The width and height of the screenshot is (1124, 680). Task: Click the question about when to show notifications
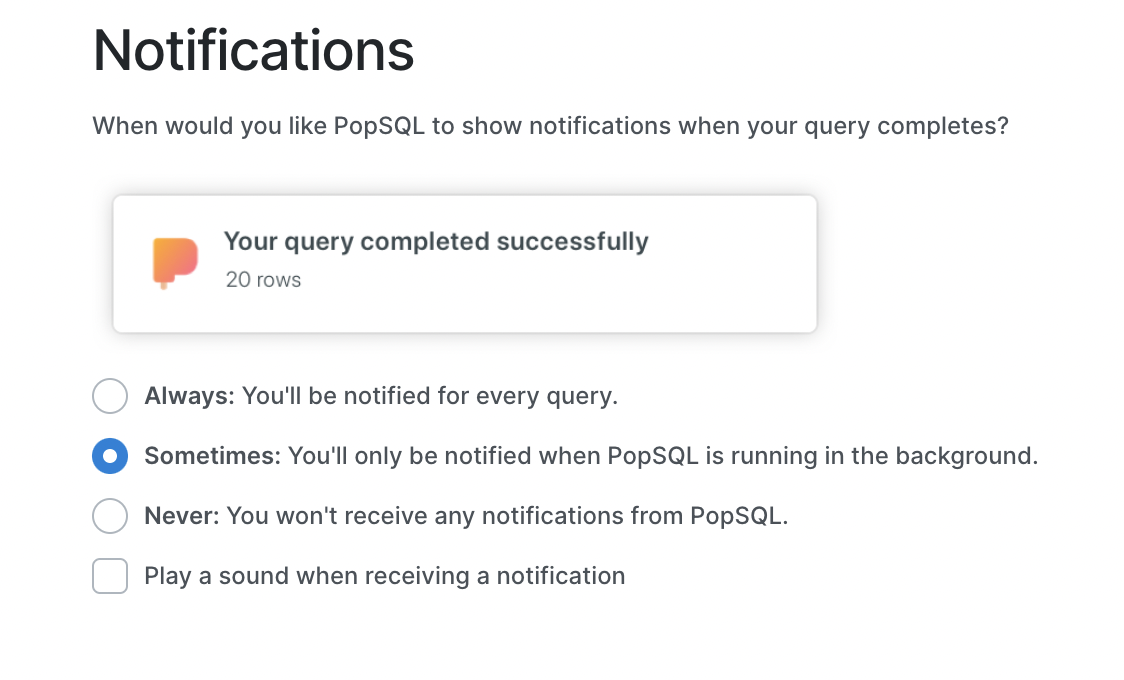pos(550,128)
